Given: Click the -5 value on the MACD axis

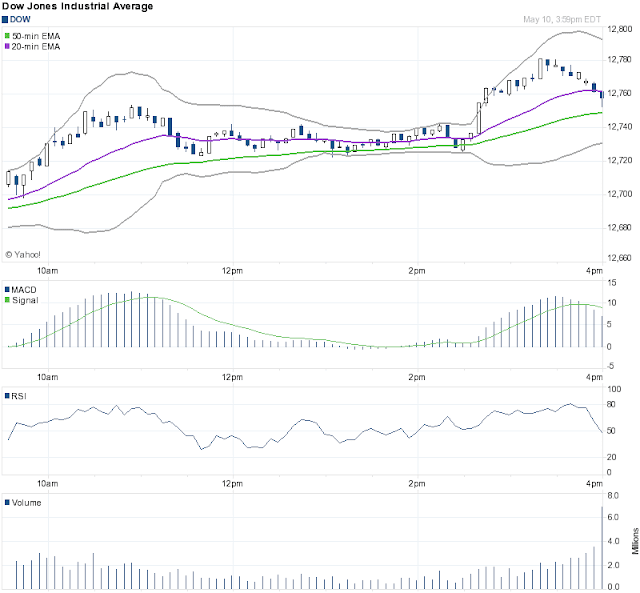Looking at the screenshot, I should (610, 366).
